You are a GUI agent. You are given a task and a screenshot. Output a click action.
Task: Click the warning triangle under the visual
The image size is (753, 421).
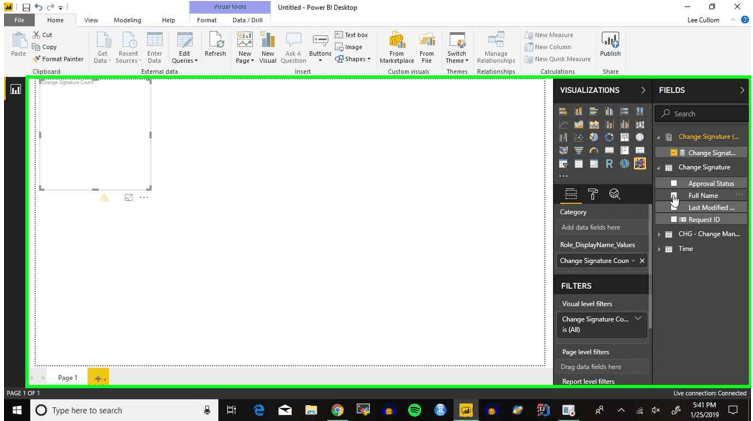104,197
